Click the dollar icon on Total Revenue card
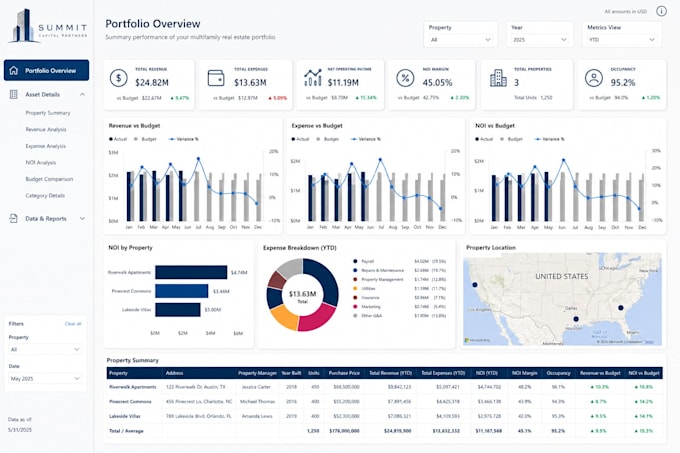Viewport: 680px width, 453px height. pyautogui.click(x=118, y=78)
